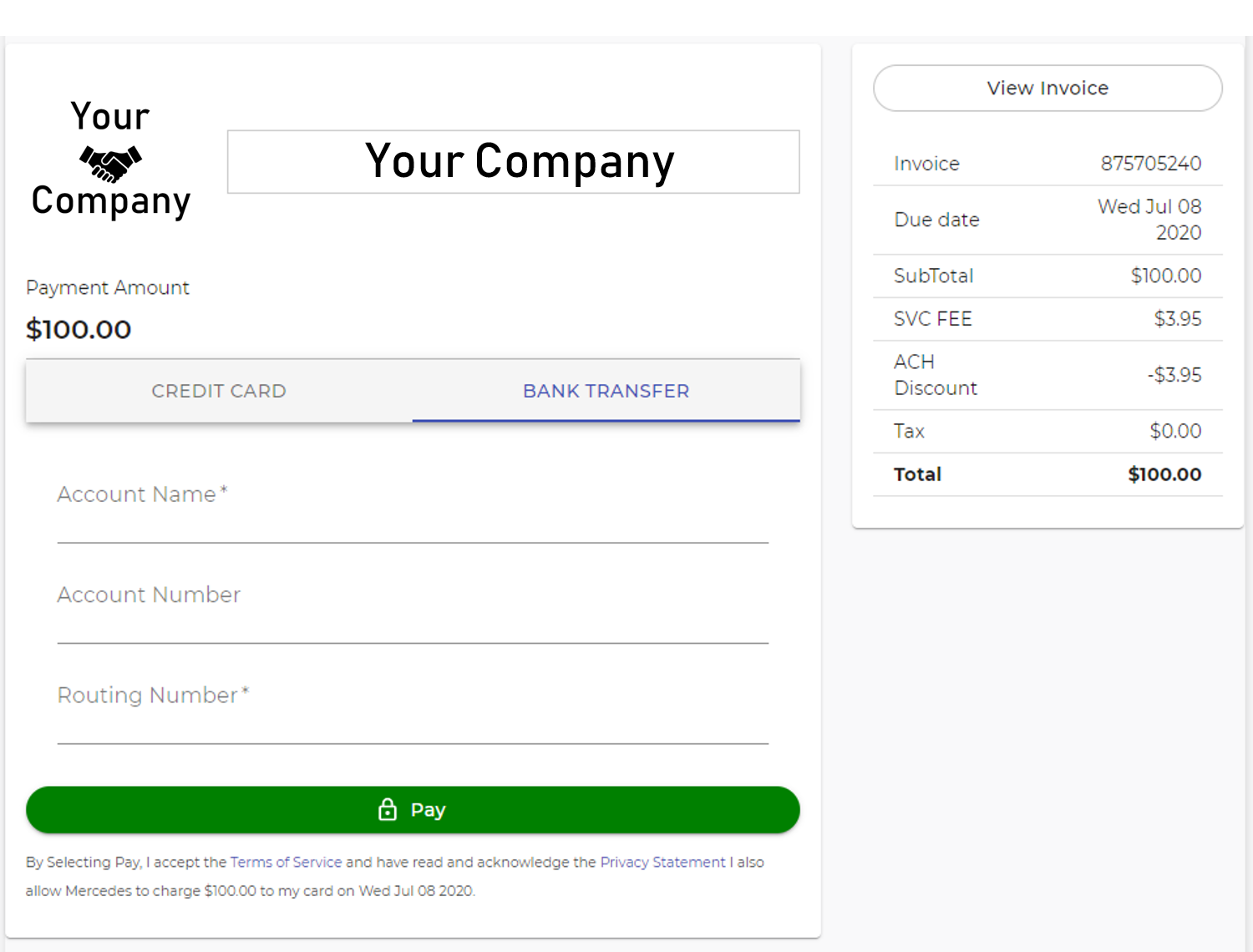The width and height of the screenshot is (1253, 952).
Task: Click the SVC FEE $3.95 amount
Action: coord(1177,319)
